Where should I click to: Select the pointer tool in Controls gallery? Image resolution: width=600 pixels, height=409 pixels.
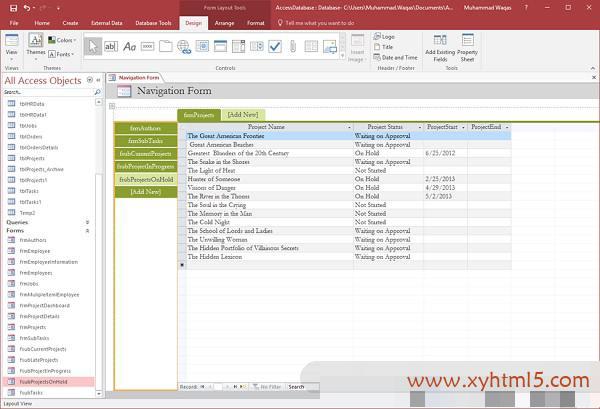pyautogui.click(x=92, y=46)
